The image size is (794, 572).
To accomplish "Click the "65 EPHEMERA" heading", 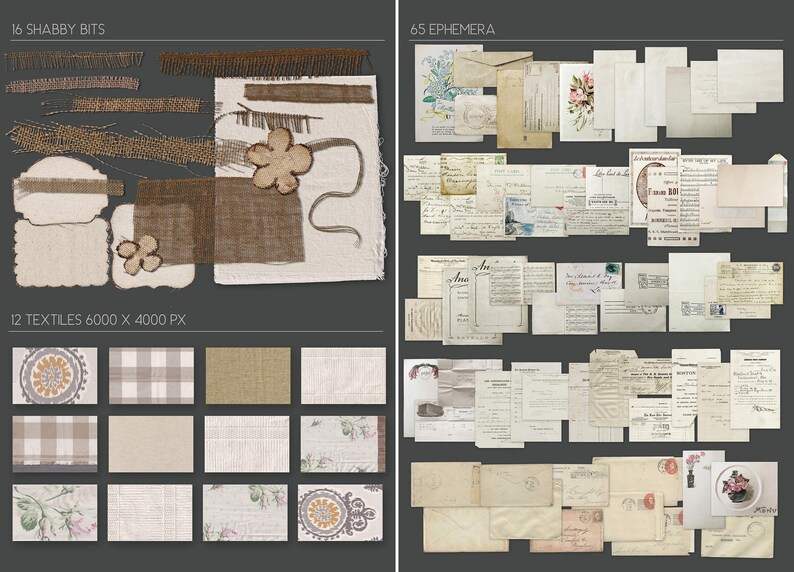I will tap(452, 29).
